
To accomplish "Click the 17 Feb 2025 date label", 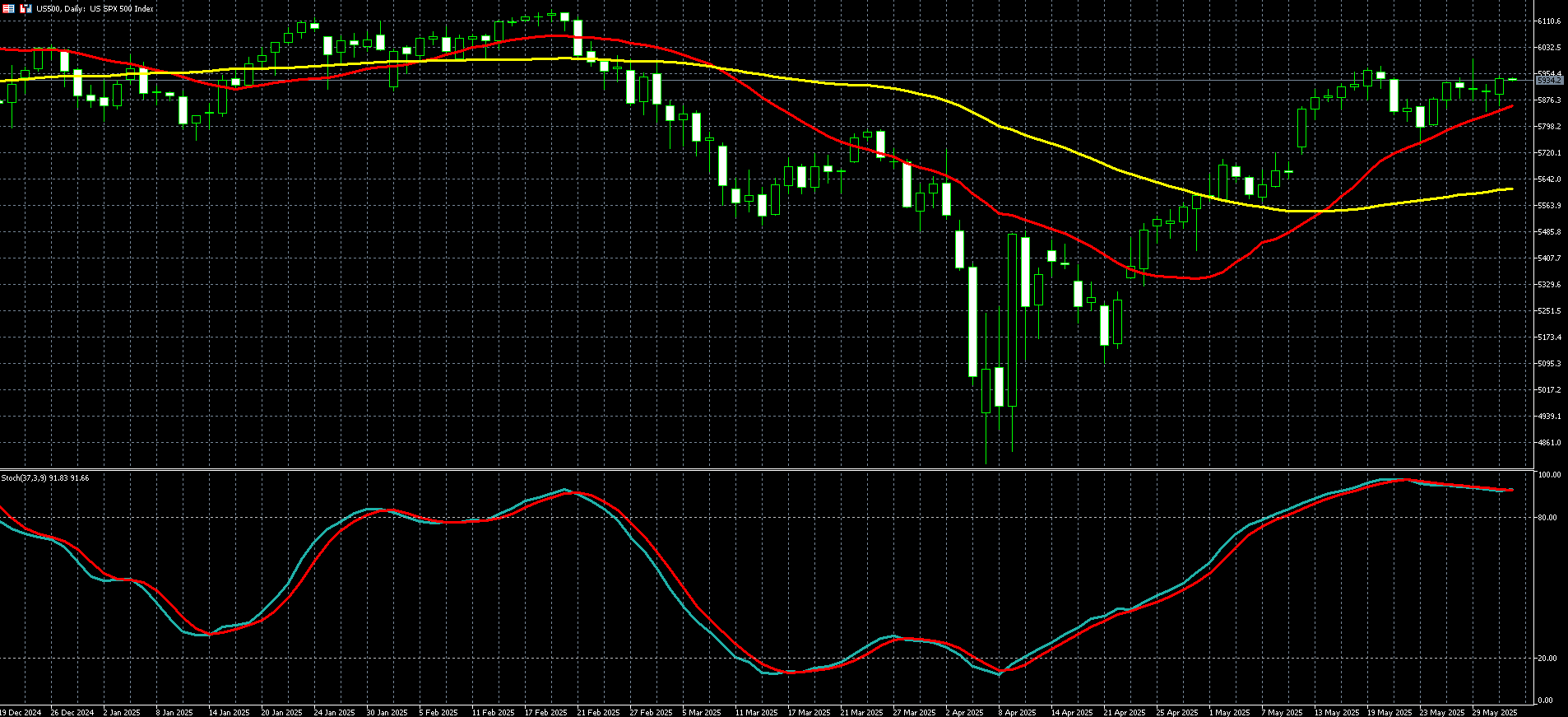I will (545, 712).
